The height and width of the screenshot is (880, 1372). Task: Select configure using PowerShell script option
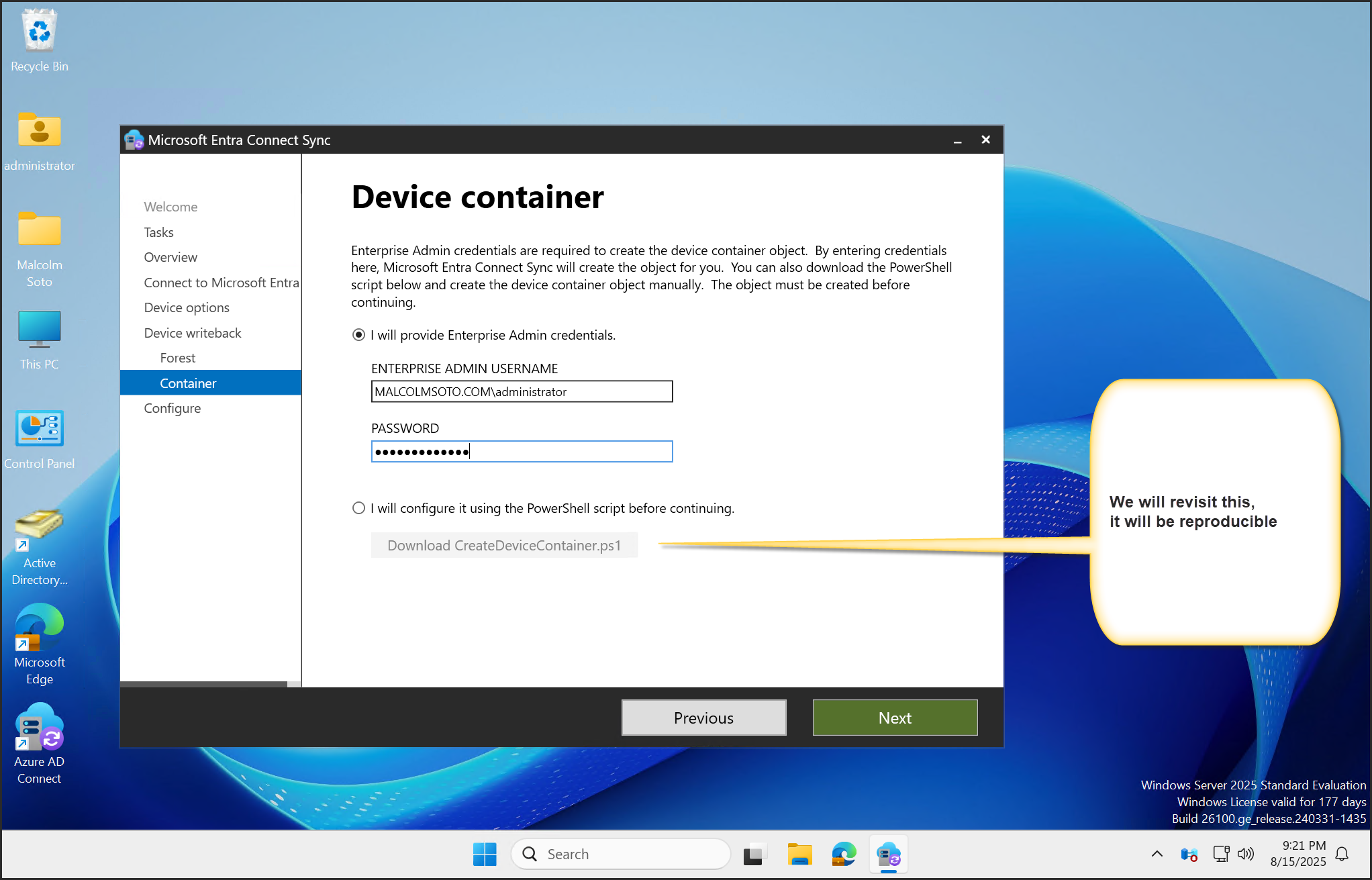pyautogui.click(x=359, y=508)
